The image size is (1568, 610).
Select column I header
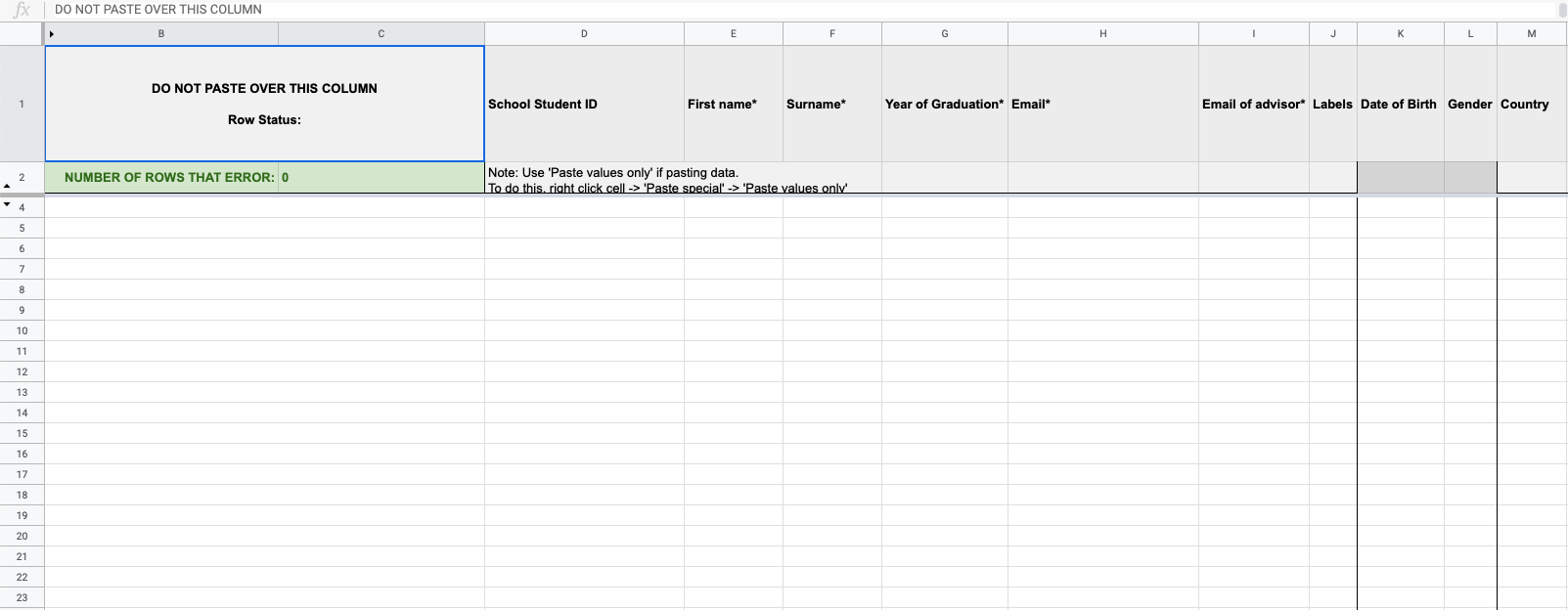(1254, 34)
